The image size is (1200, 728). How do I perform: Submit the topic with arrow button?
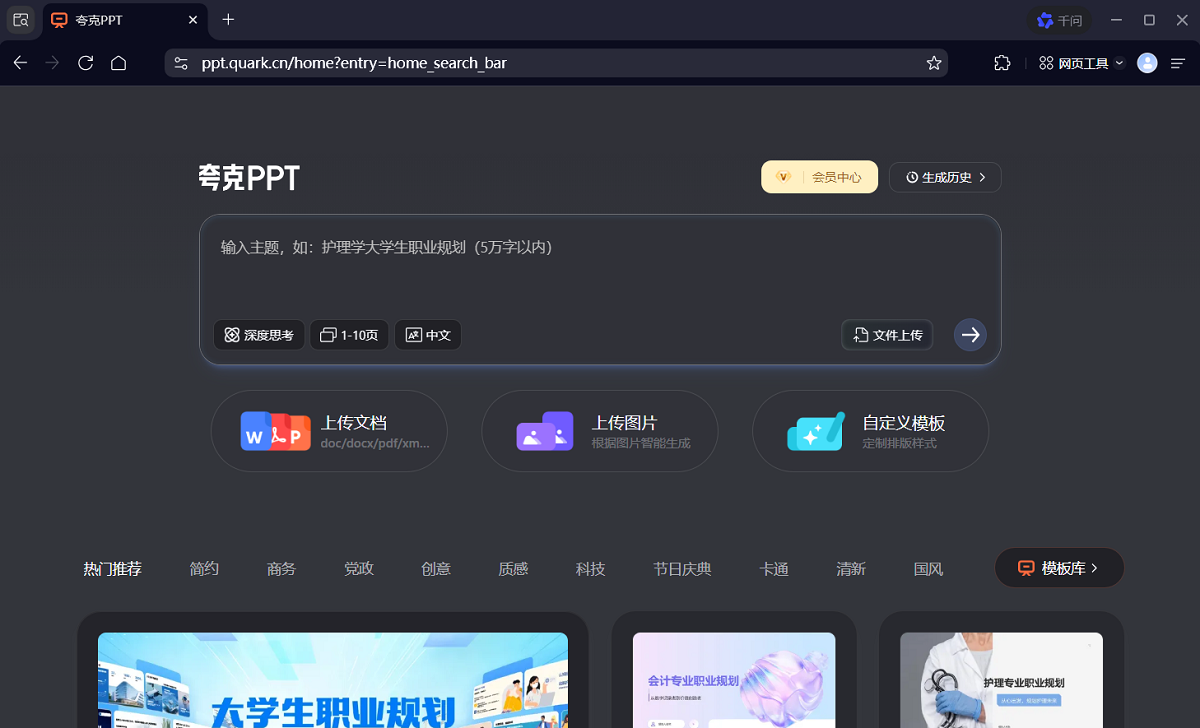(x=970, y=335)
